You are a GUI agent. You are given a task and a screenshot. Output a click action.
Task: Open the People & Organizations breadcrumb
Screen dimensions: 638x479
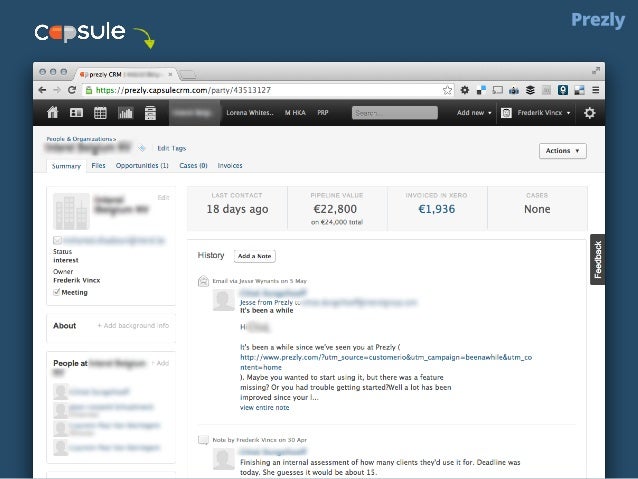tap(79, 139)
